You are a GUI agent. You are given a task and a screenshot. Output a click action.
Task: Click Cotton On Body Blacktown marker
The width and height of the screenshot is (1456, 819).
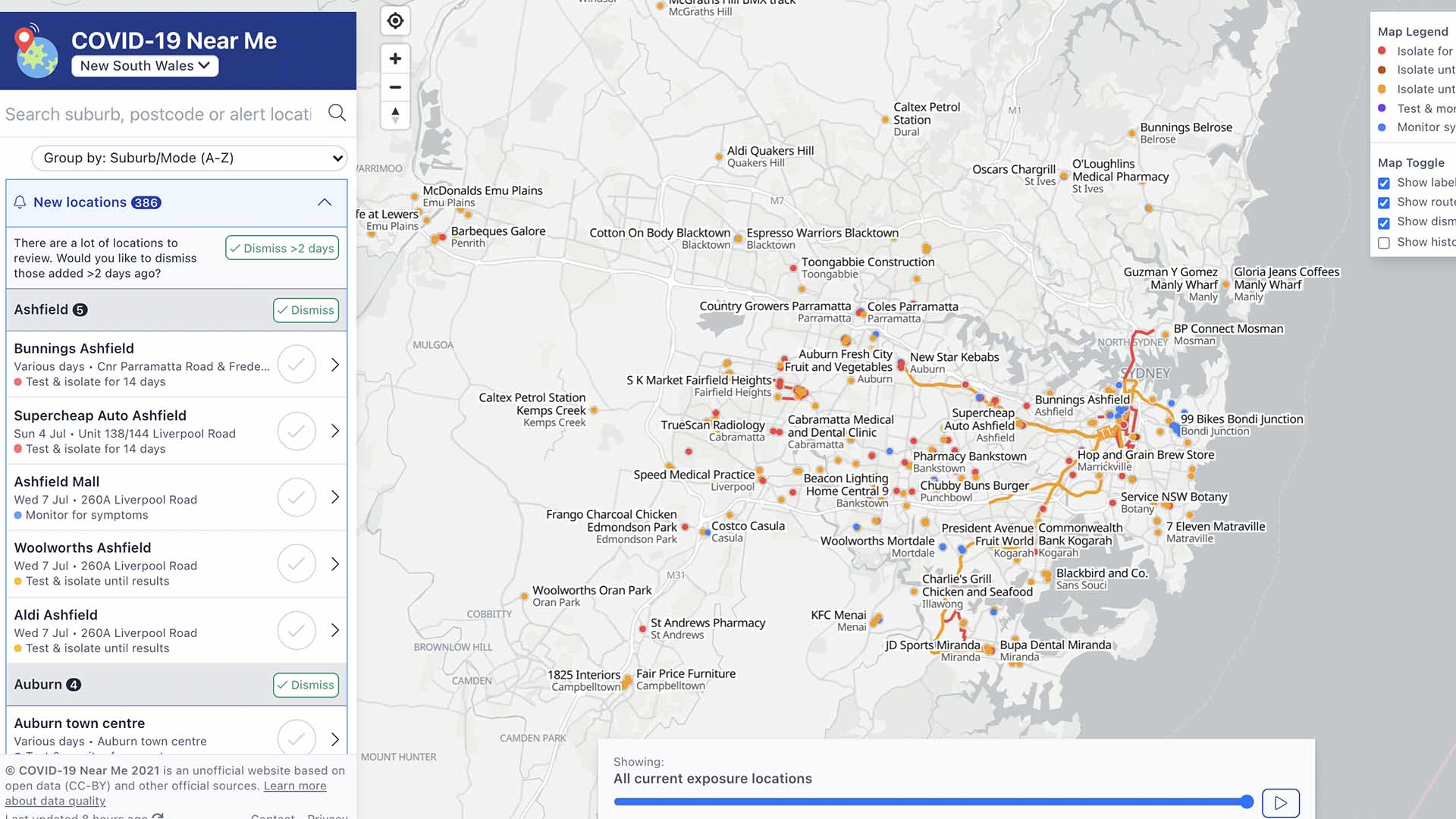(x=736, y=239)
